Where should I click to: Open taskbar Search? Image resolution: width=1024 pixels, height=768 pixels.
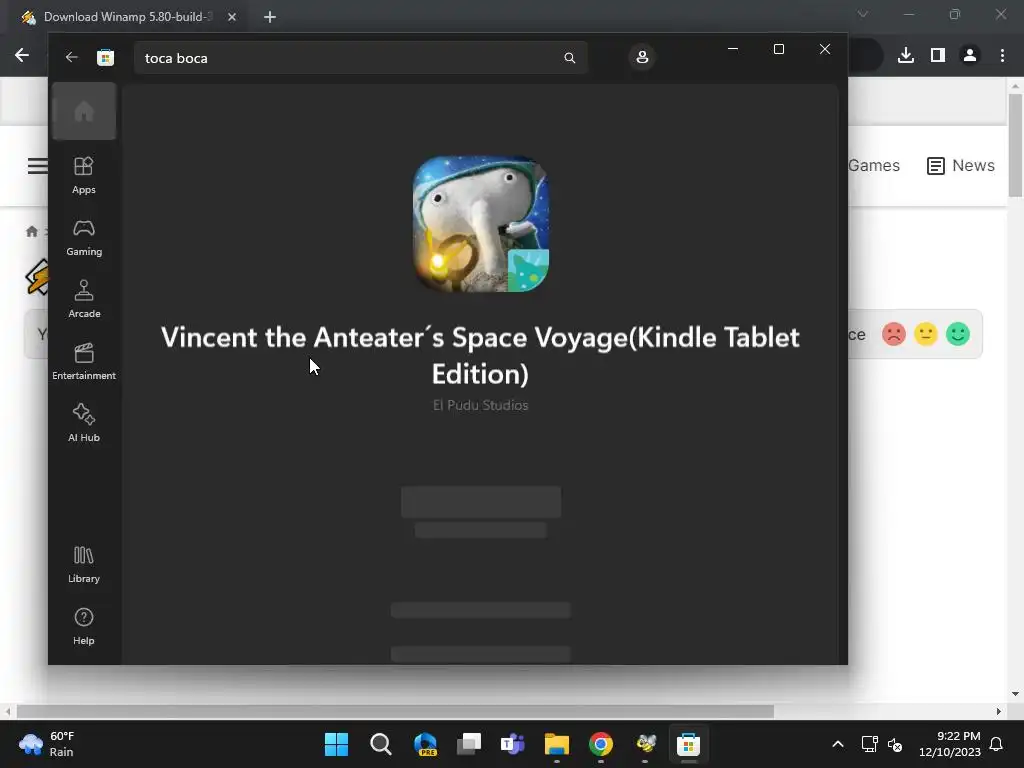pos(381,744)
